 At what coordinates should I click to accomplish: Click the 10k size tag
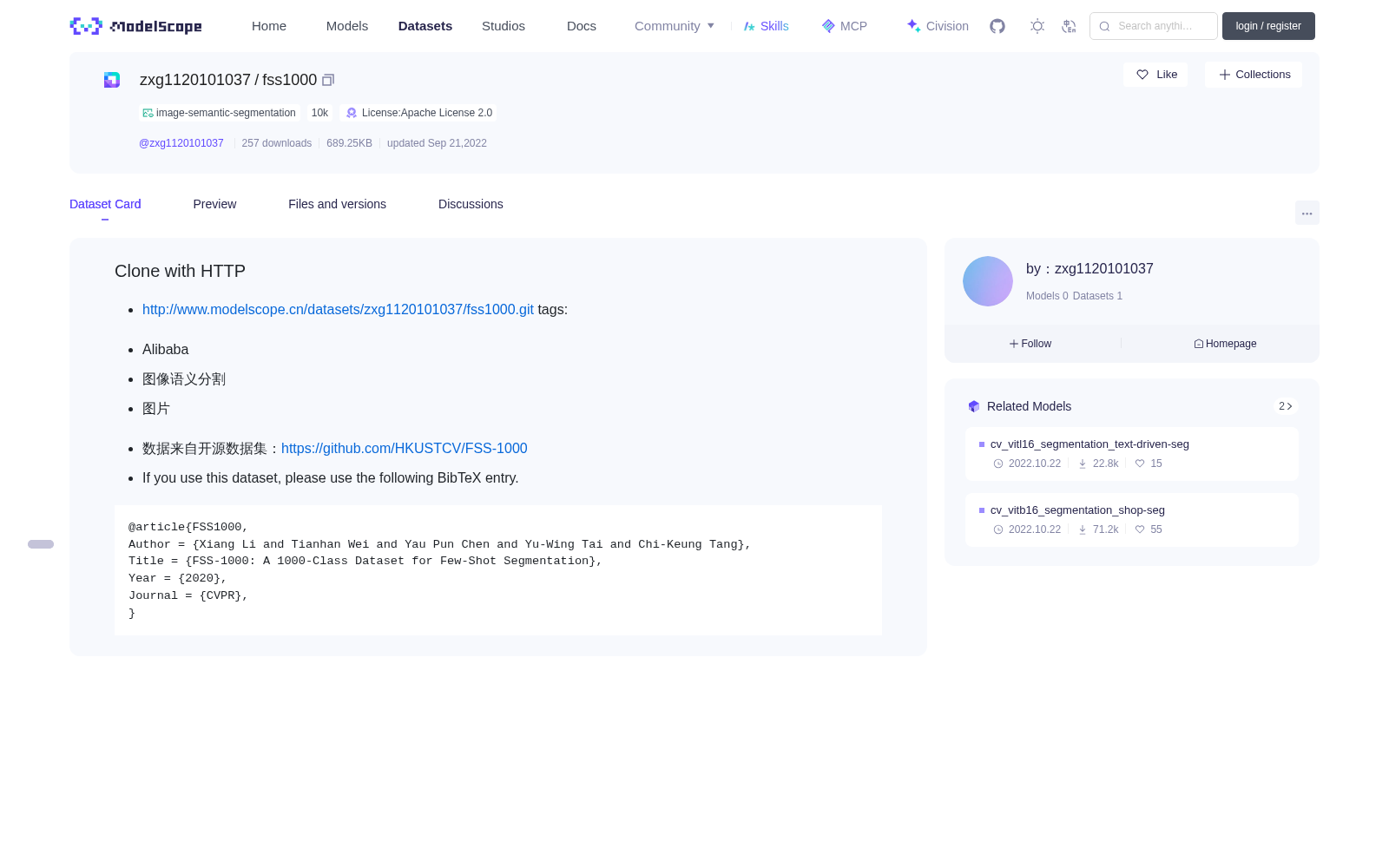[319, 113]
